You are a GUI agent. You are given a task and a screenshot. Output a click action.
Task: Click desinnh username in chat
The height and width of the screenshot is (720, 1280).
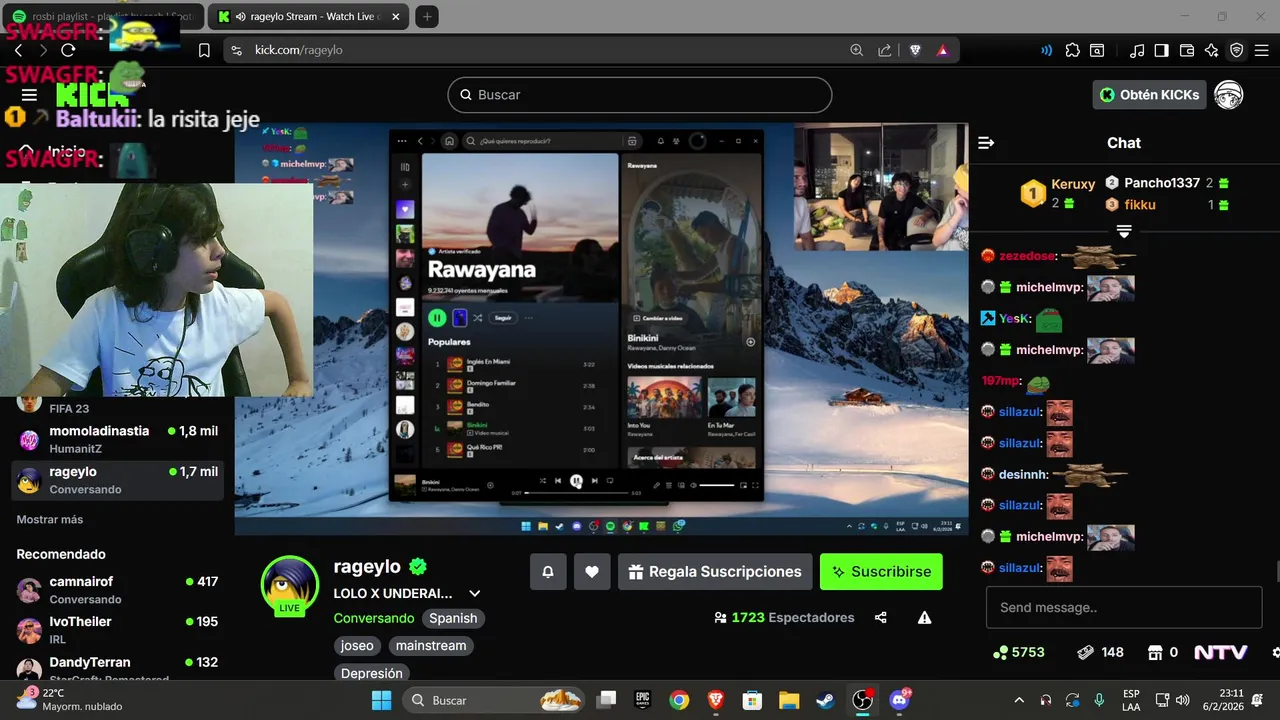coord(1022,474)
